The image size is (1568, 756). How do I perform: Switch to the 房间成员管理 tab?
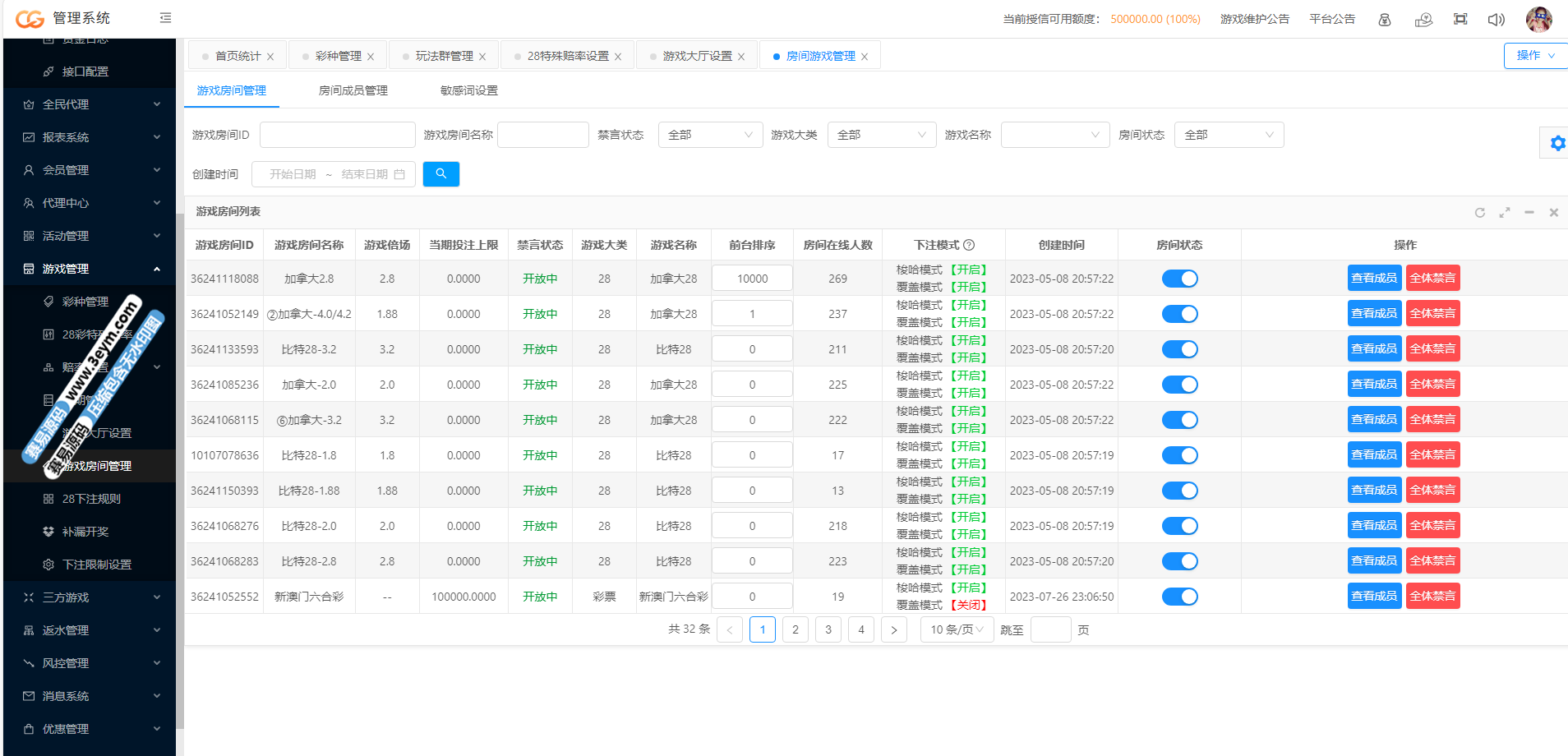pos(353,90)
